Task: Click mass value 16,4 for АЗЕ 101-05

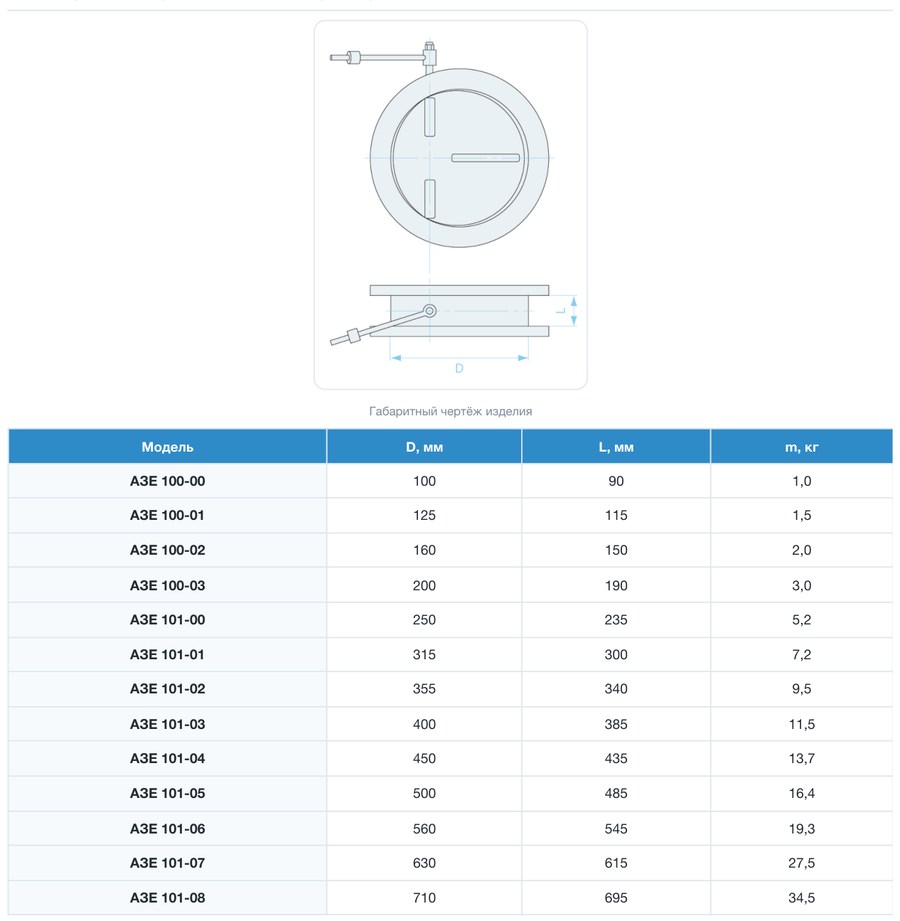Action: pyautogui.click(x=801, y=793)
